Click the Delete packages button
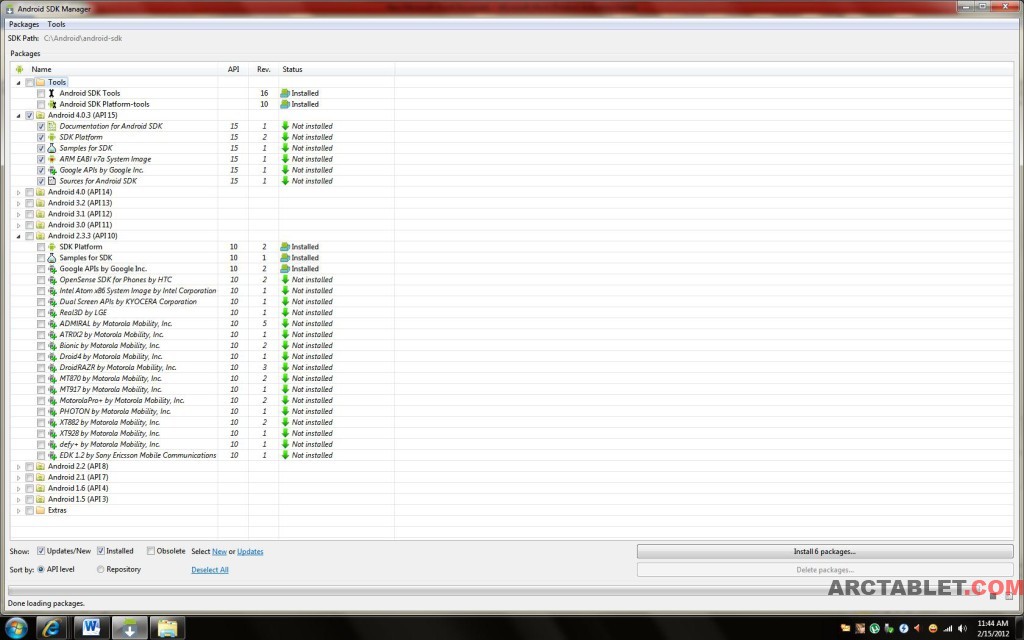This screenshot has height=640, width=1024. coord(825,570)
